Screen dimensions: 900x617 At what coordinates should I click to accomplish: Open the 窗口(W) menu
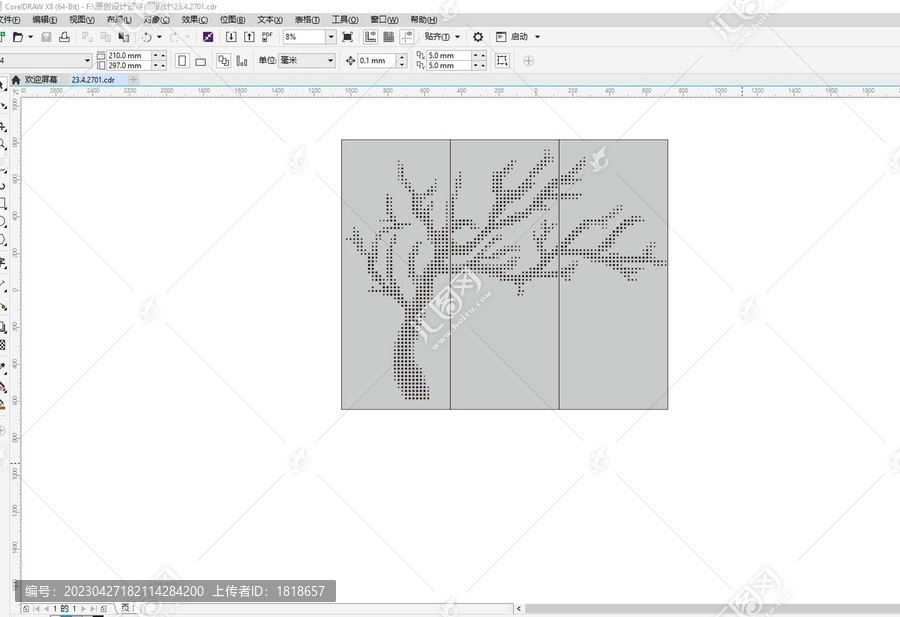(384, 20)
